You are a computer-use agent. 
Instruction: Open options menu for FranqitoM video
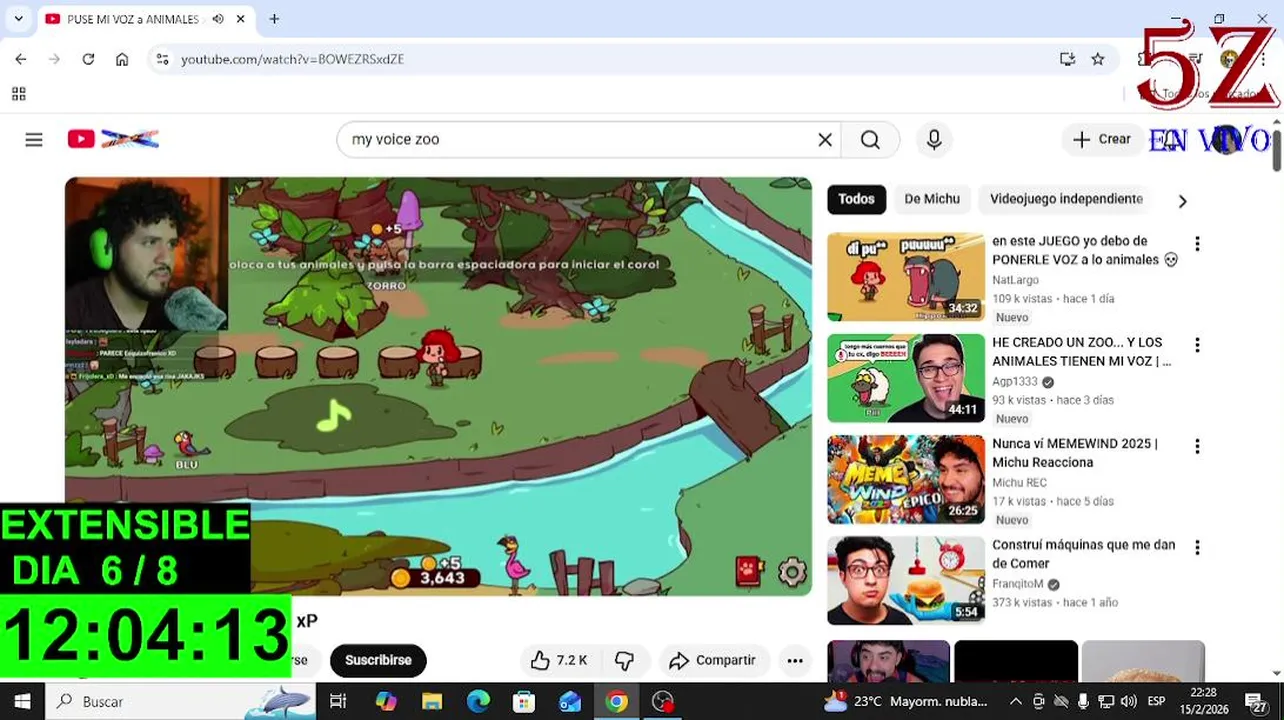pyautogui.click(x=1197, y=548)
